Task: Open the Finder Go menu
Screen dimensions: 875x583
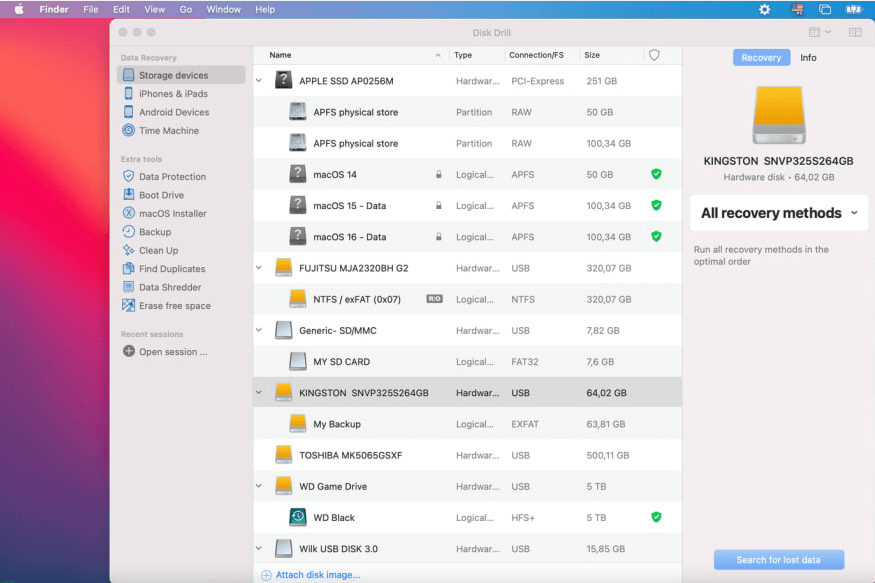Action: click(x=186, y=9)
